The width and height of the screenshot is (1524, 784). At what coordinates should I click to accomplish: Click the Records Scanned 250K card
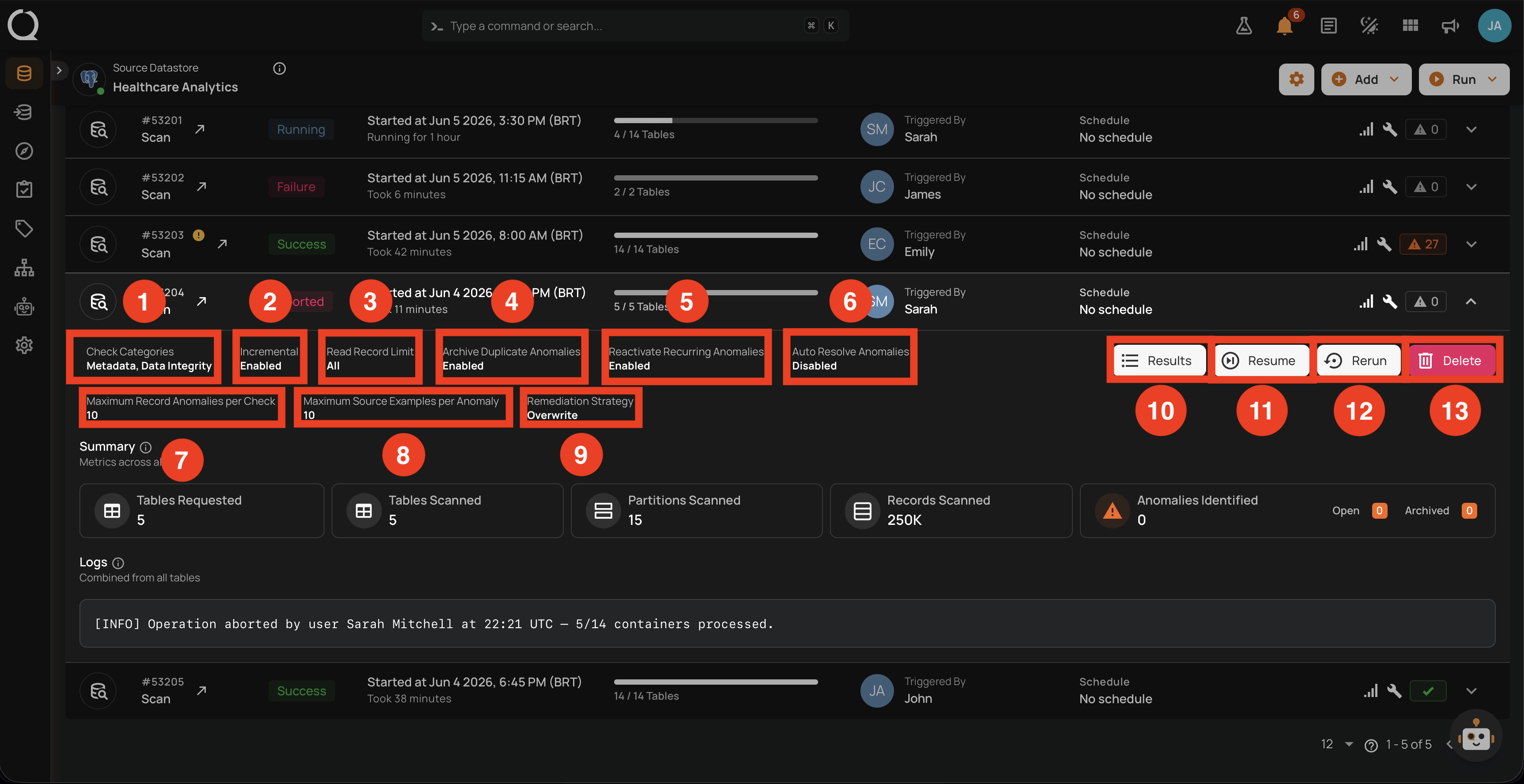point(951,511)
